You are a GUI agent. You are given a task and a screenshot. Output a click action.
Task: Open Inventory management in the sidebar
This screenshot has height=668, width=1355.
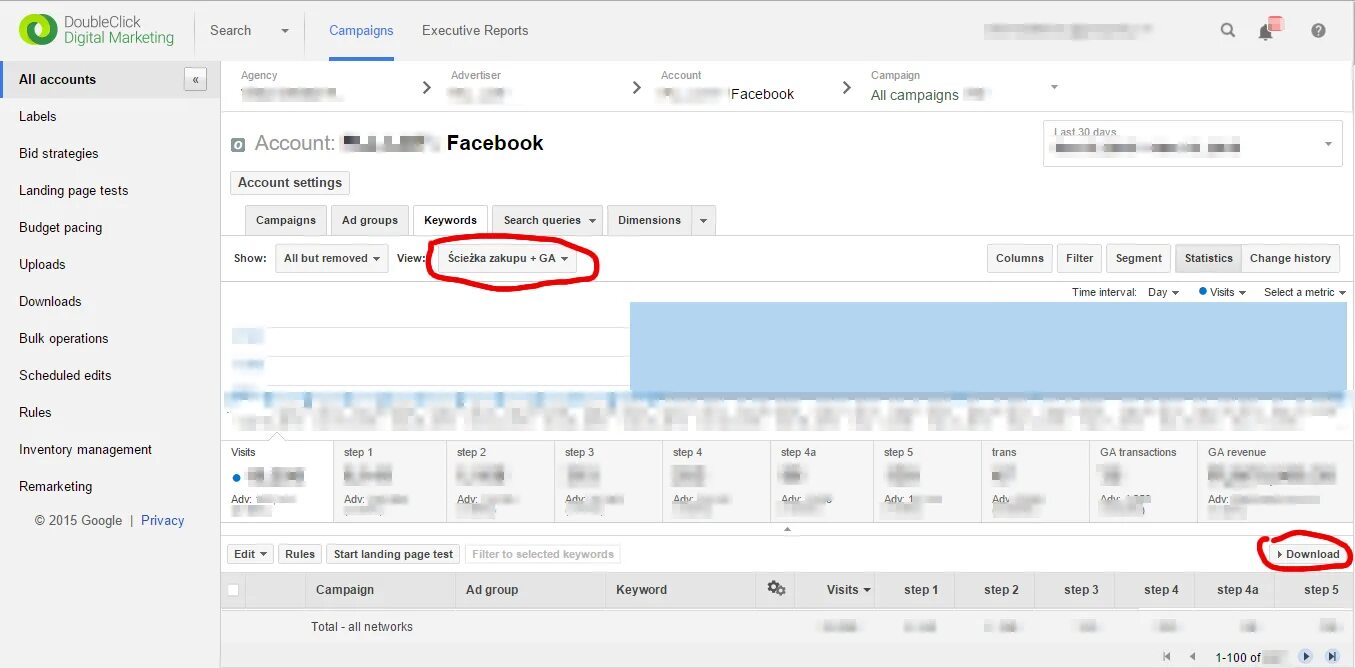point(86,450)
